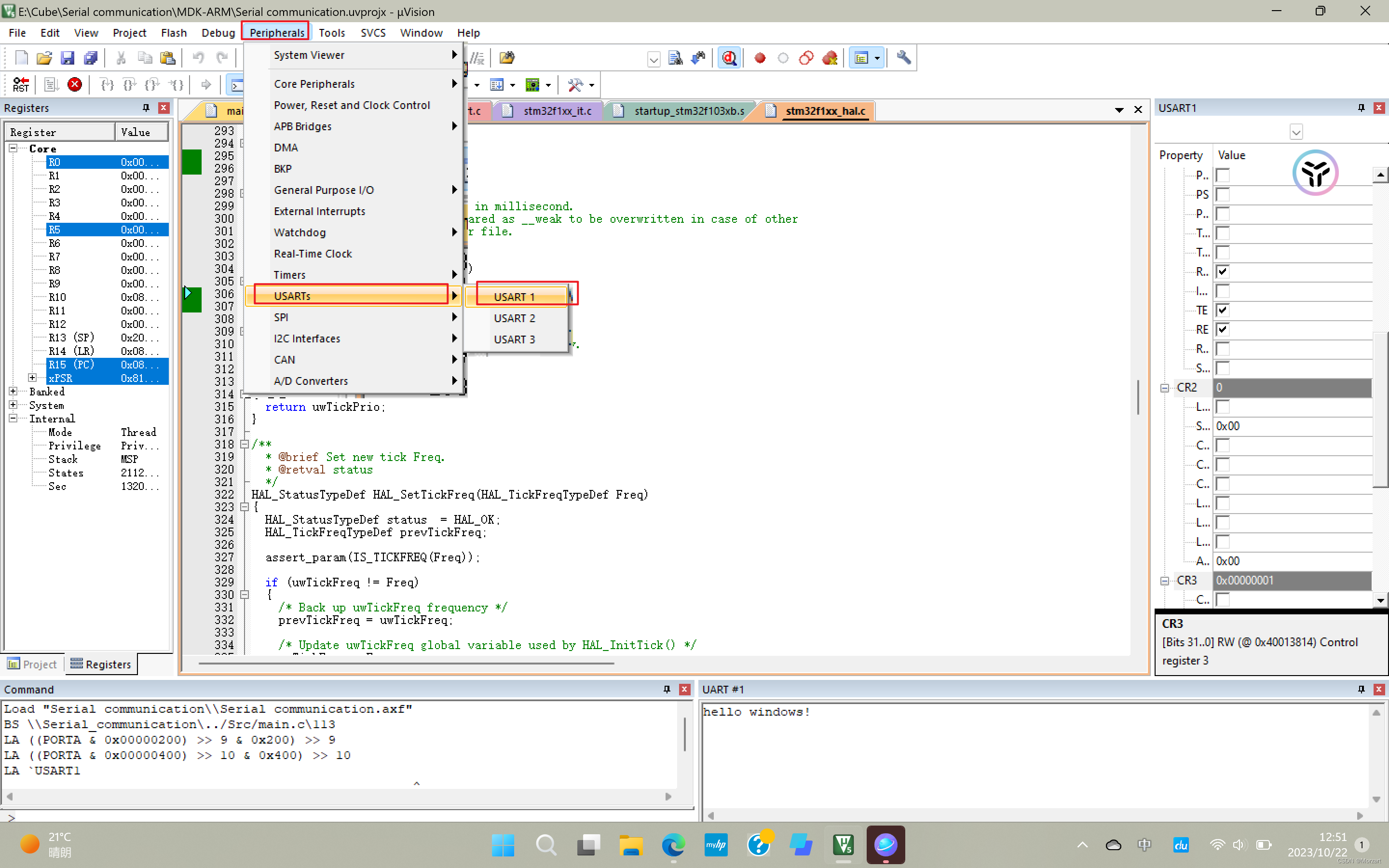Click the Paste clipboard icon
This screenshot has height=868, width=1389.
click(x=168, y=57)
